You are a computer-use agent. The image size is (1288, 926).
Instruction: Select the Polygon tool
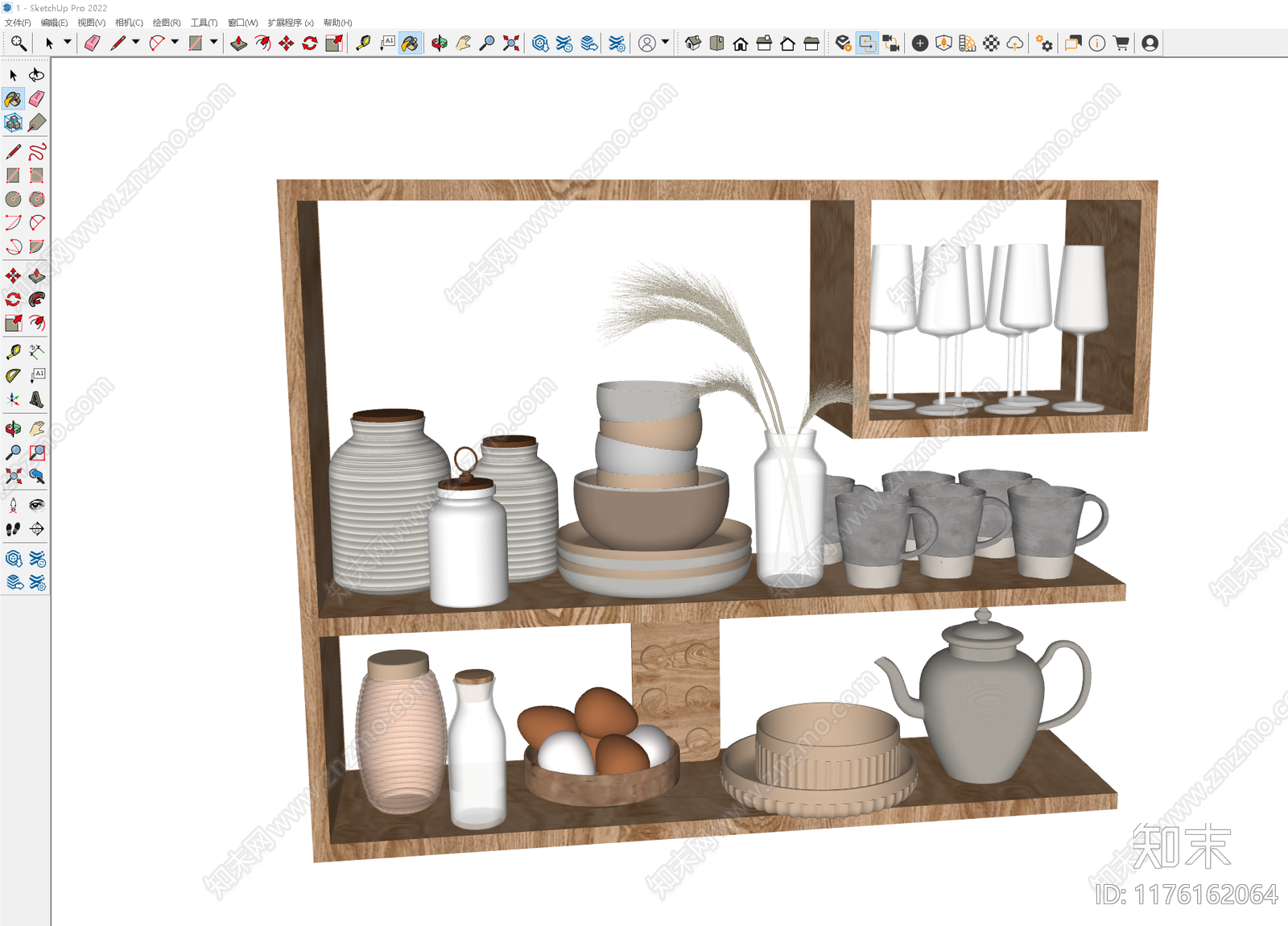pos(37,199)
